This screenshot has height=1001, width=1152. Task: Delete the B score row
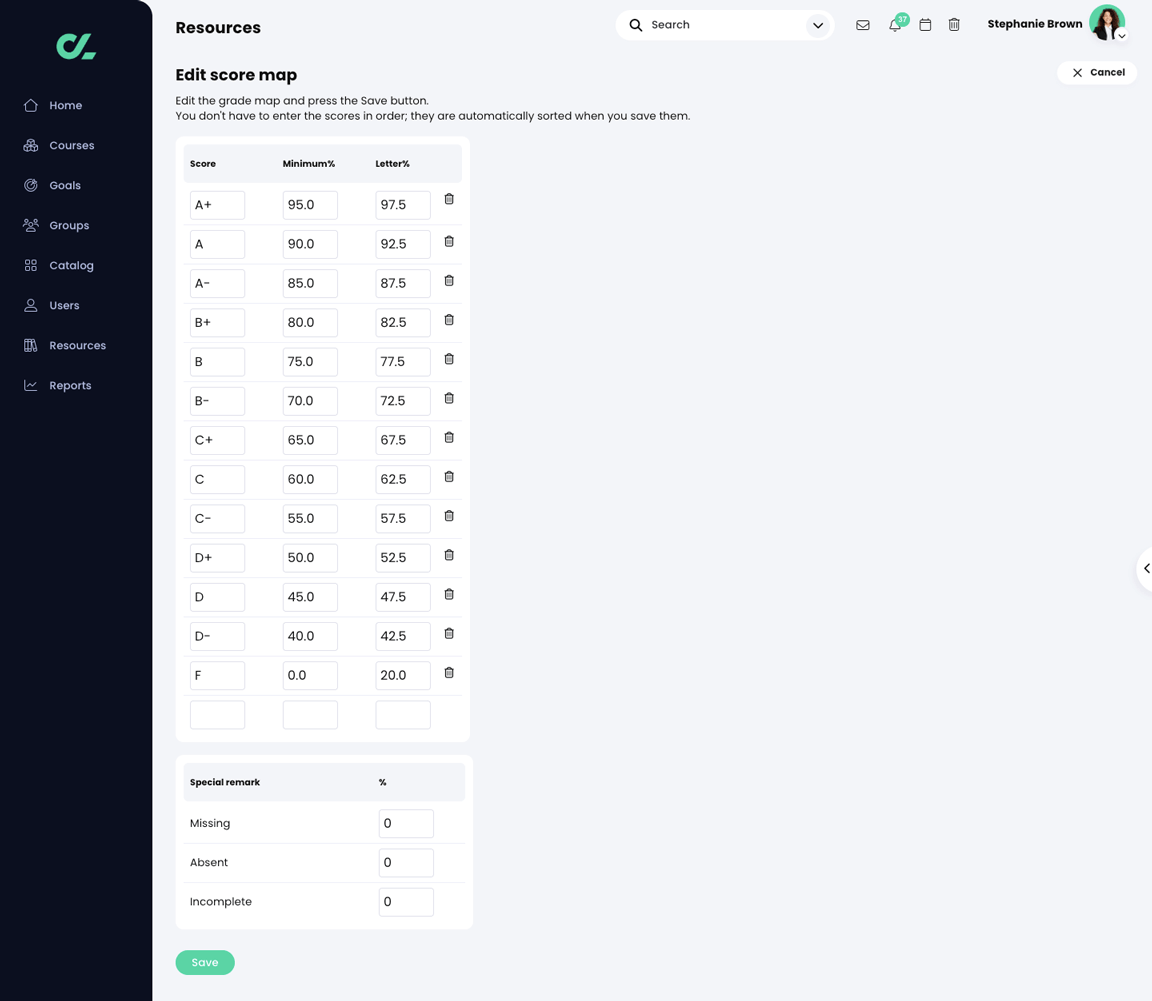coord(449,359)
